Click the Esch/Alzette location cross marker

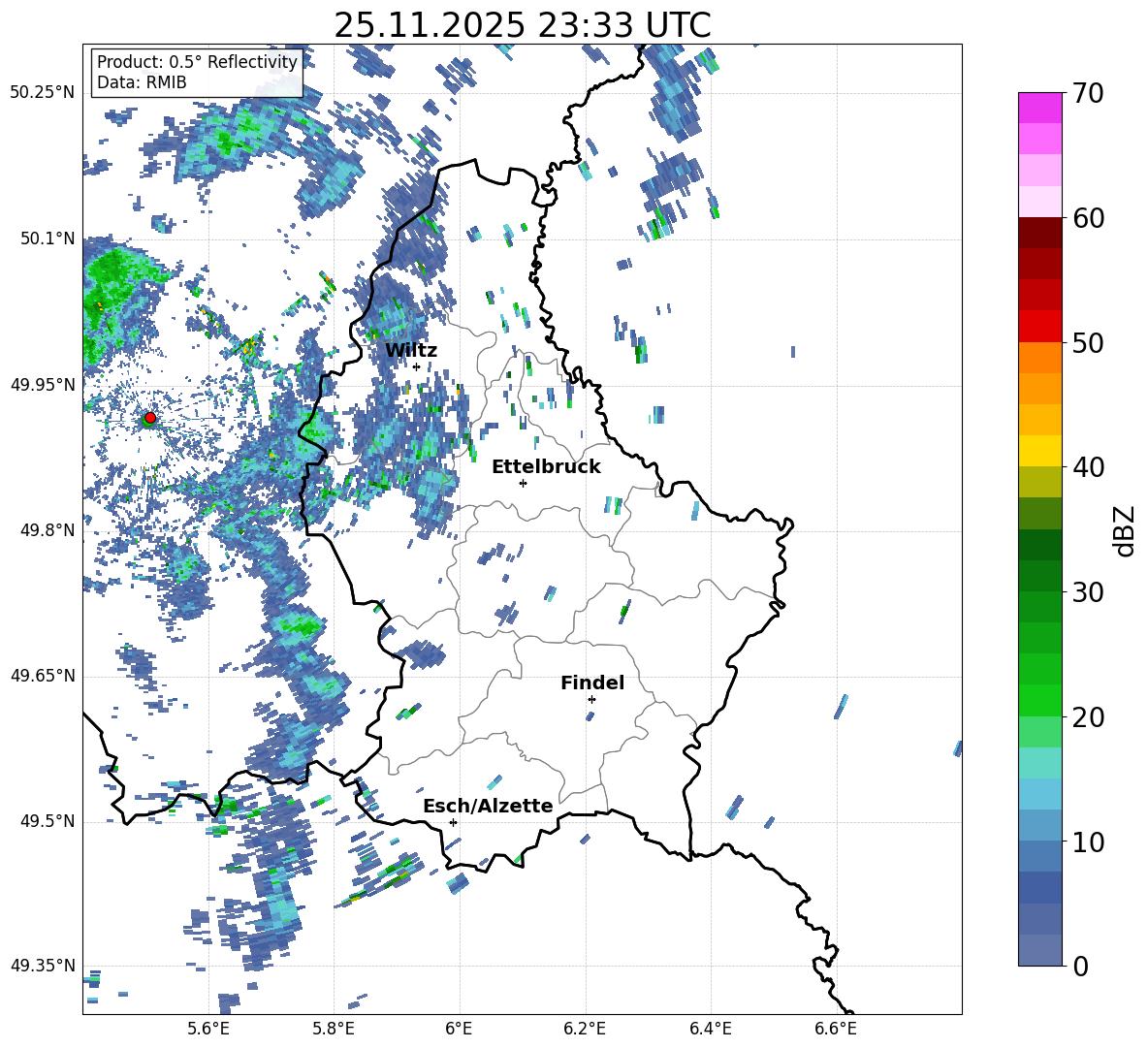coord(453,822)
